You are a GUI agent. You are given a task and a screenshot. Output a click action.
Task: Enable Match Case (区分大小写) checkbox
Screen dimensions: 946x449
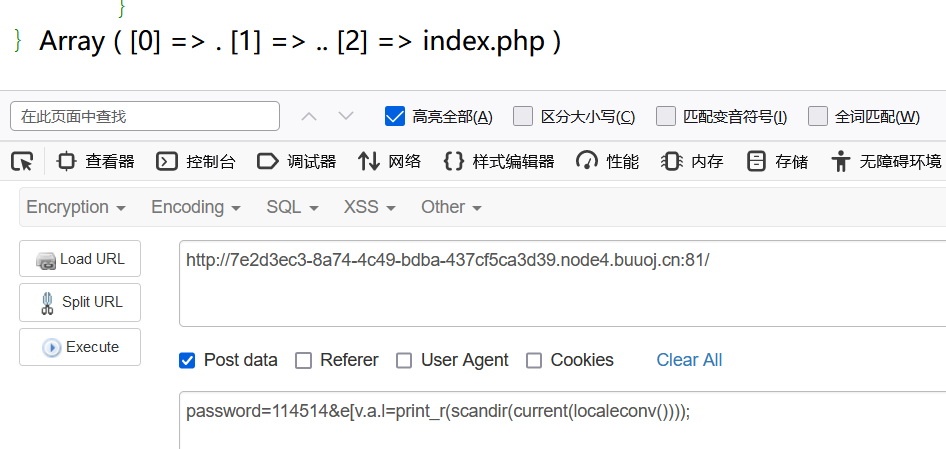tap(523, 116)
